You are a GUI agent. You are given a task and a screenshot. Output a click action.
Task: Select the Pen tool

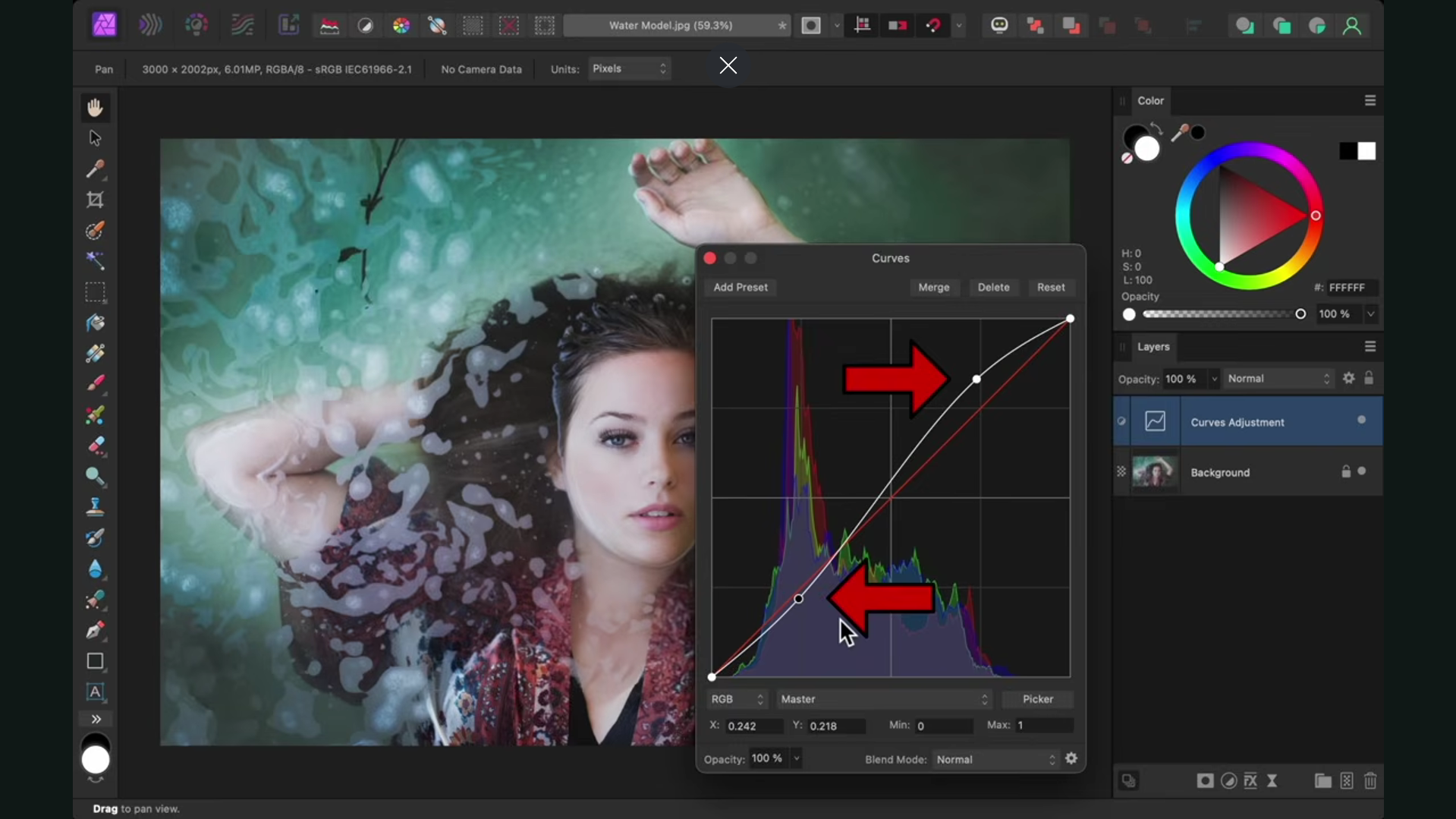(x=95, y=630)
